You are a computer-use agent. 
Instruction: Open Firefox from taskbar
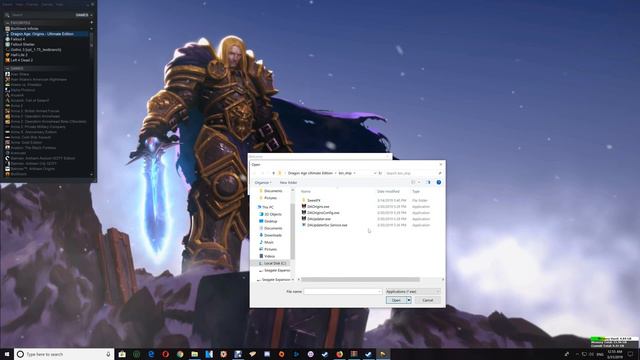(340, 354)
